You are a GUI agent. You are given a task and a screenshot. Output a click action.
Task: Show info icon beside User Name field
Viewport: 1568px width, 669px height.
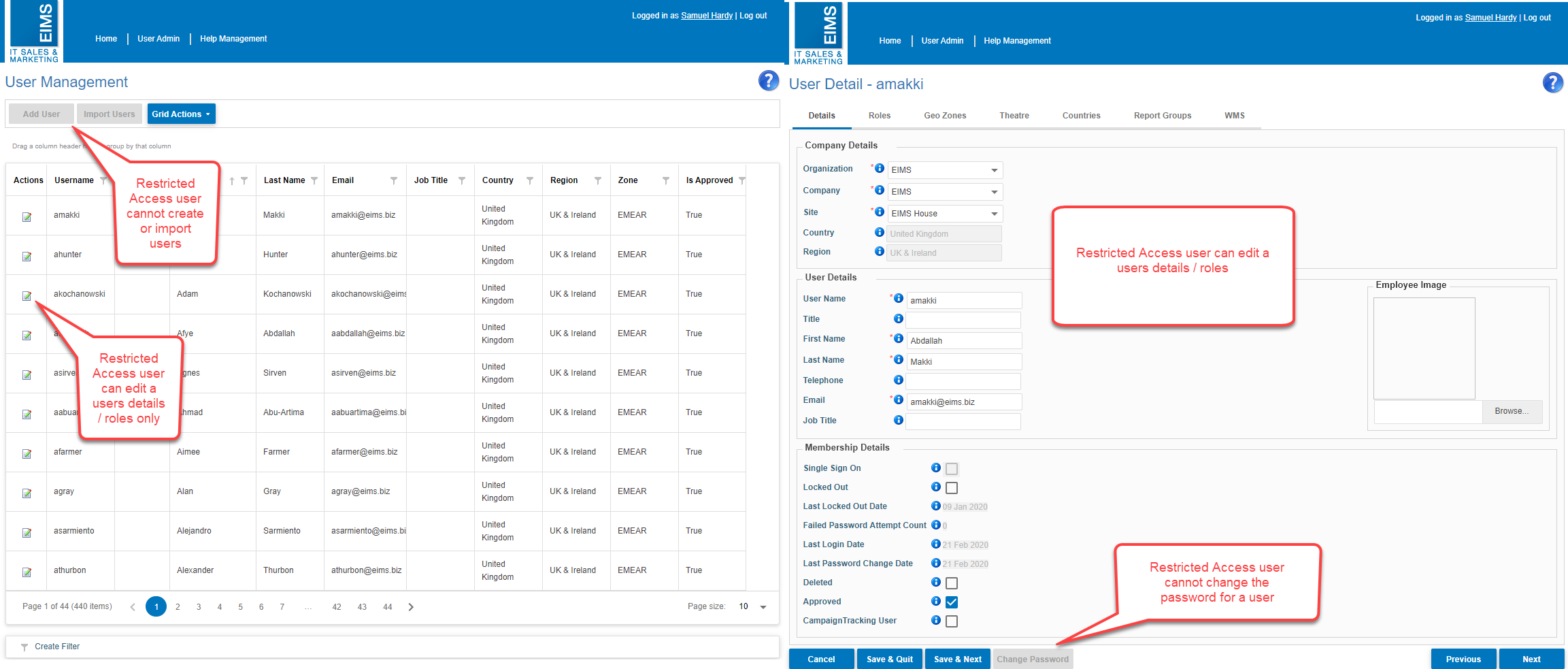pyautogui.click(x=899, y=298)
